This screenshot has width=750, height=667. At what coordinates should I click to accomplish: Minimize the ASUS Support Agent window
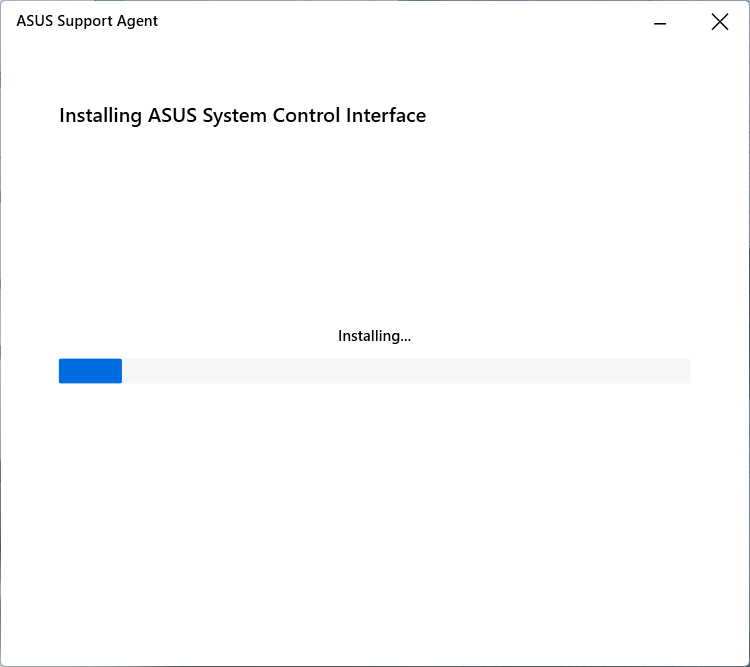pos(660,22)
